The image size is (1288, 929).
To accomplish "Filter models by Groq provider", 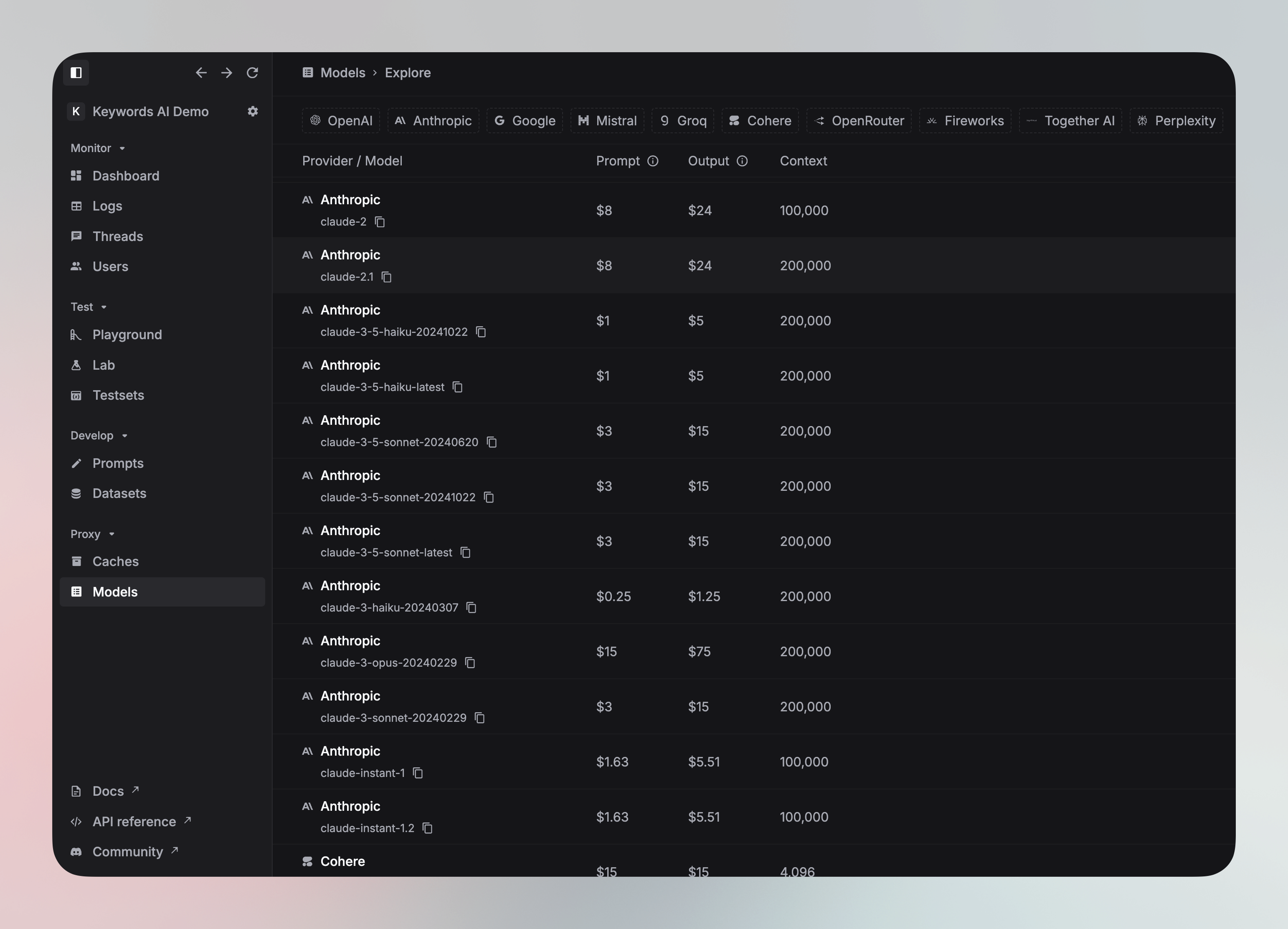I will point(683,121).
